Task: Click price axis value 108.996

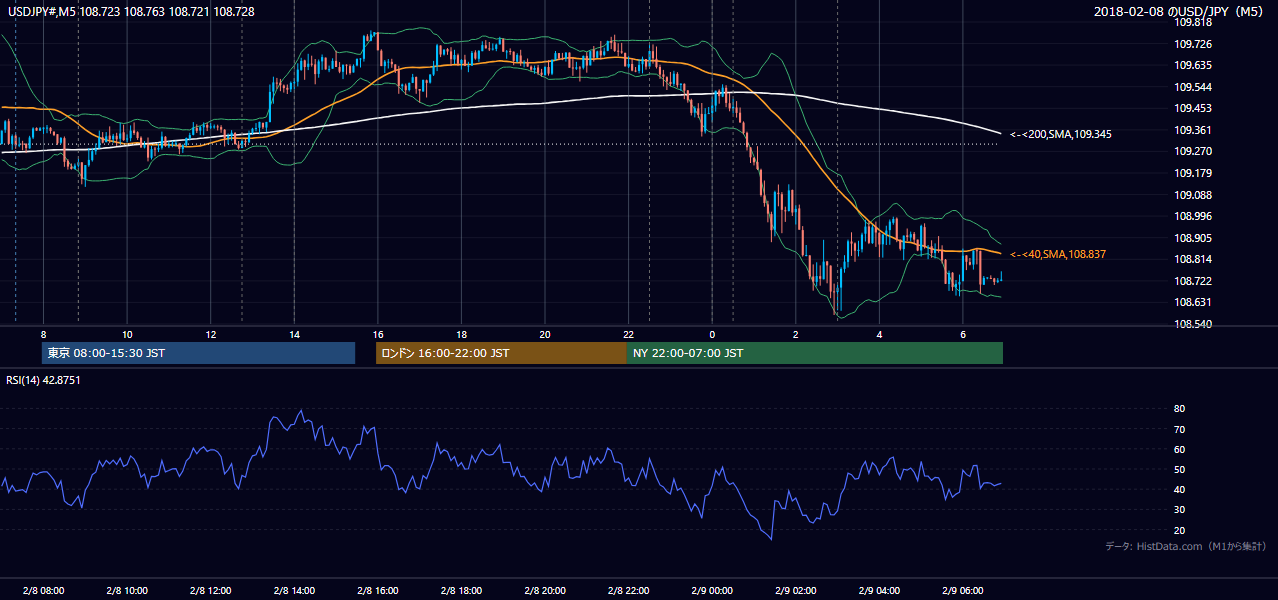Action: coord(1193,216)
